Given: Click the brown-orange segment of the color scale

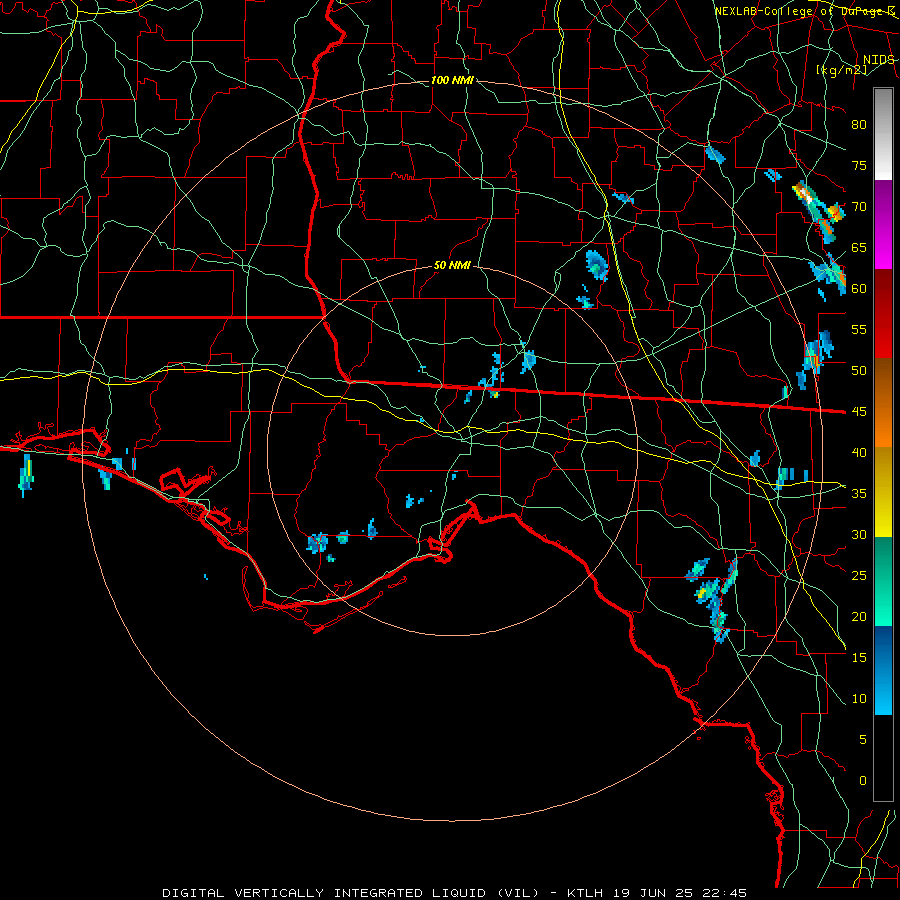Looking at the screenshot, I should [883, 402].
